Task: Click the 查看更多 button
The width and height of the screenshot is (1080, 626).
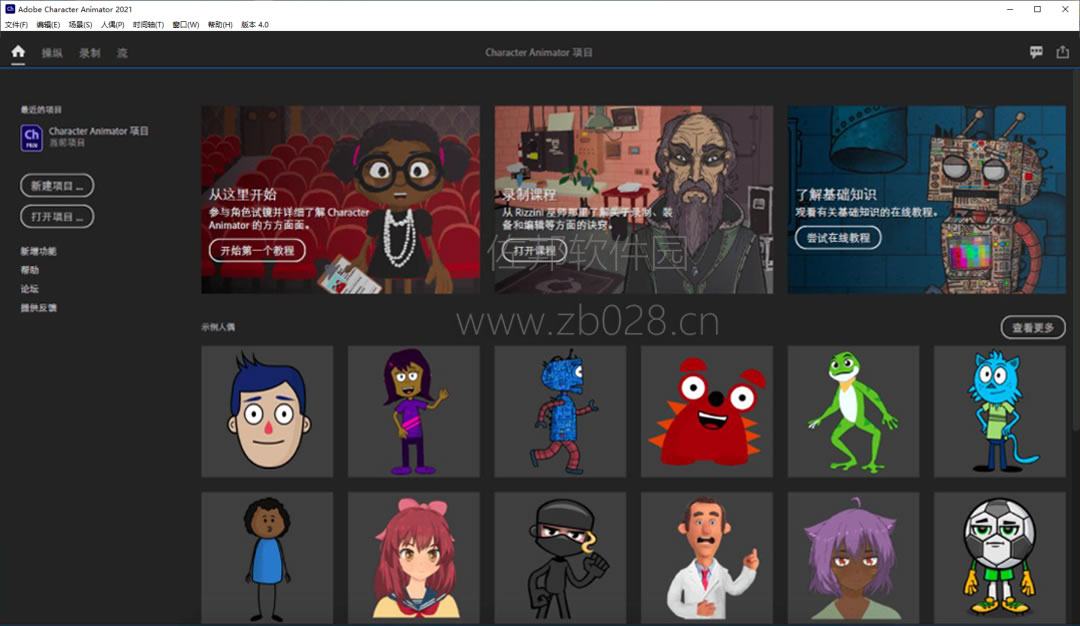Action: (1033, 328)
